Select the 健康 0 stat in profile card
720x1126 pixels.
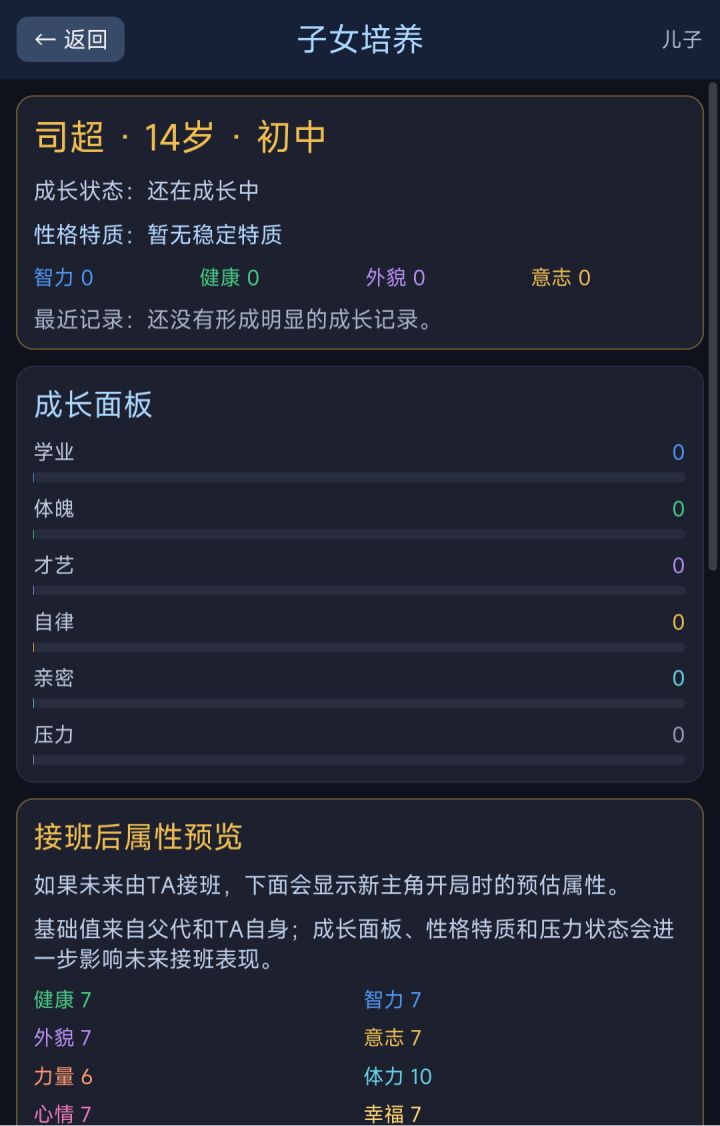click(x=229, y=277)
